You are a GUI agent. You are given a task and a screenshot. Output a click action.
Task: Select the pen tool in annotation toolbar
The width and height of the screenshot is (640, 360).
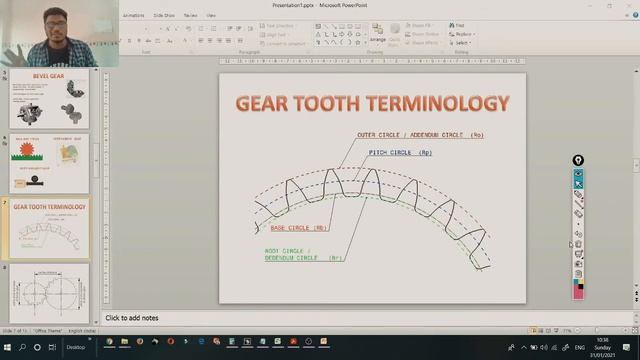[578, 194]
